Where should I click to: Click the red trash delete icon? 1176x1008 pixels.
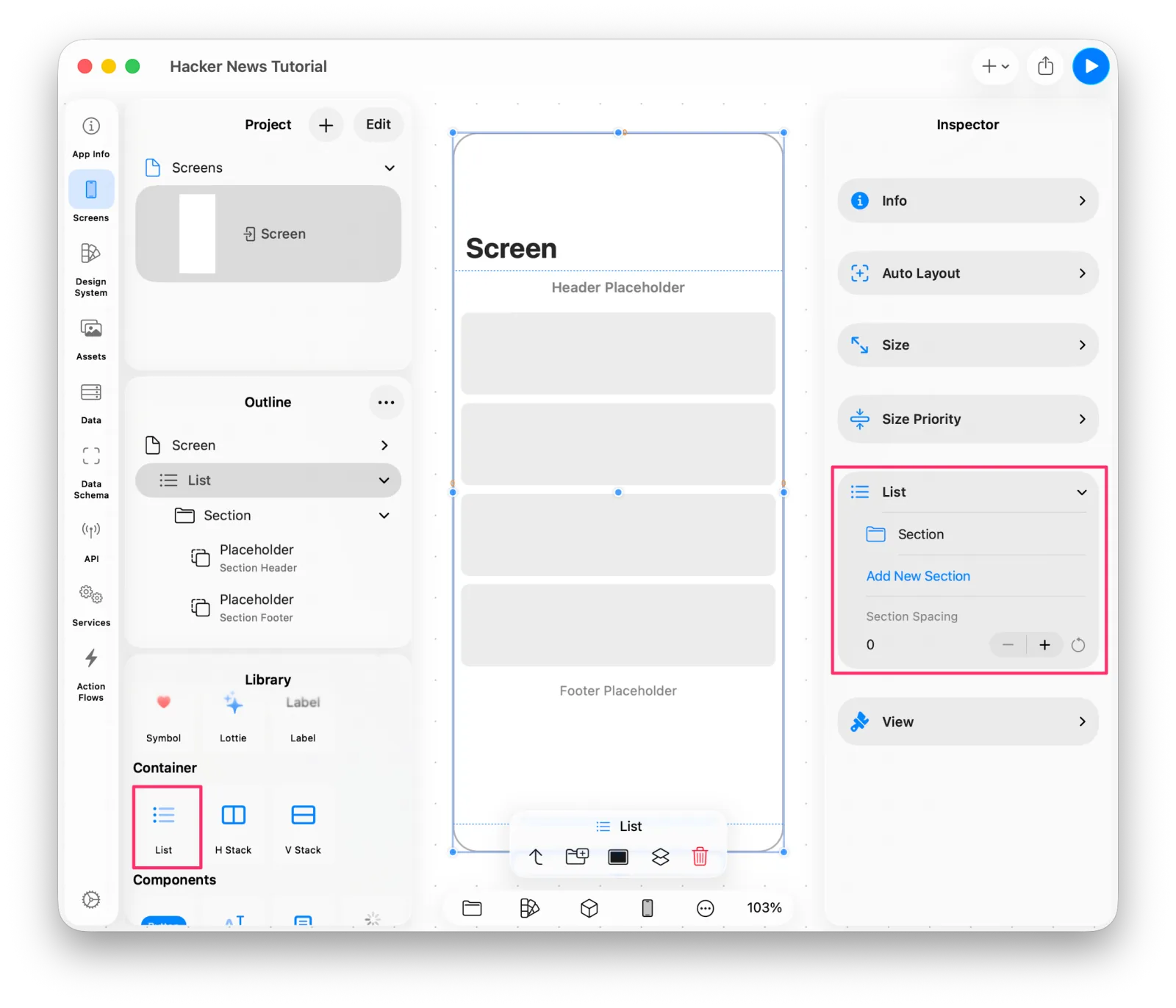point(700,857)
